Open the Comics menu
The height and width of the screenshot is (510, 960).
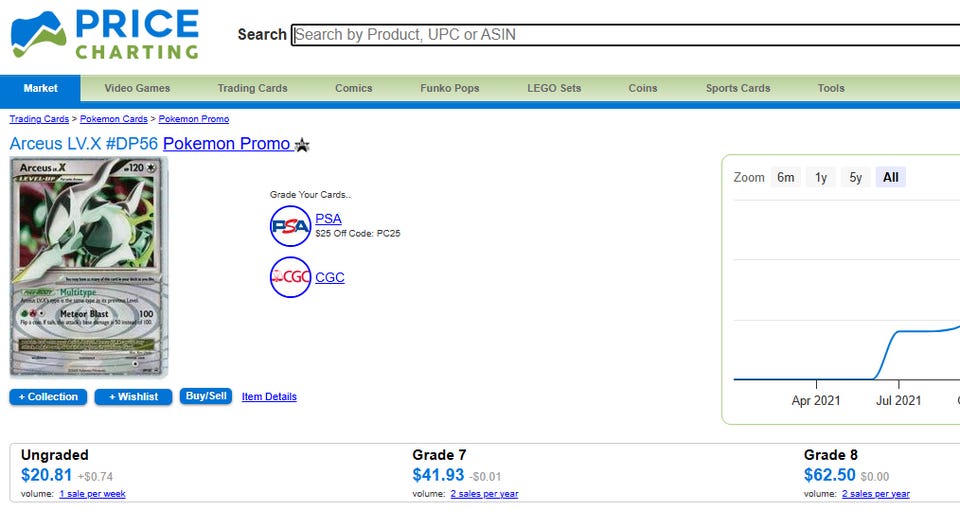353,88
